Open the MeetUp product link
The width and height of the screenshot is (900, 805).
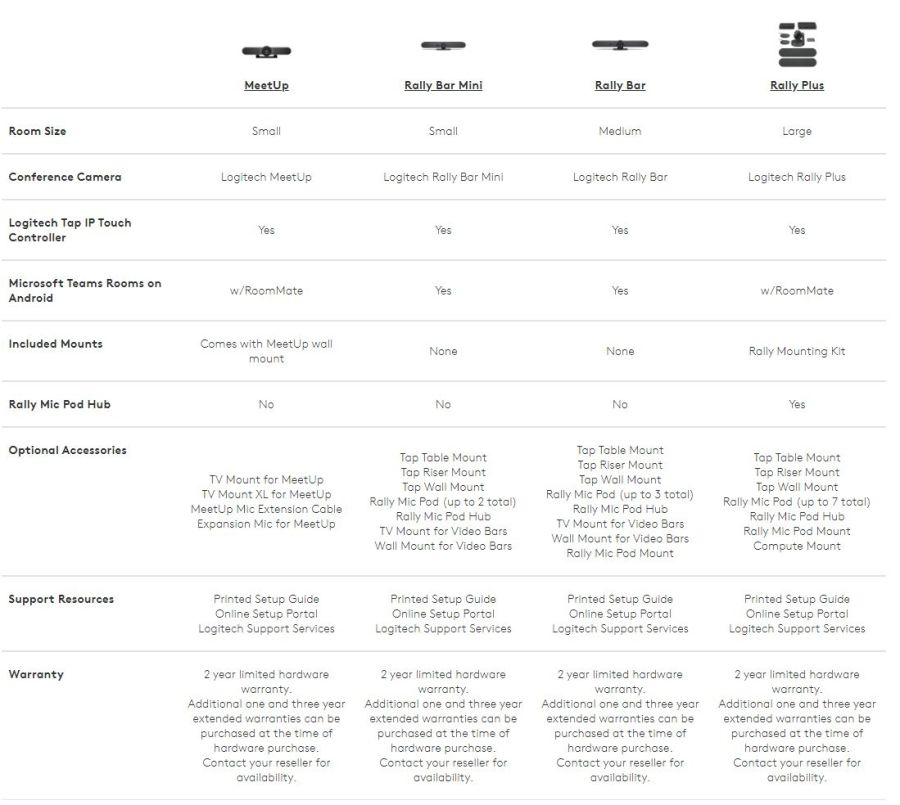click(266, 86)
